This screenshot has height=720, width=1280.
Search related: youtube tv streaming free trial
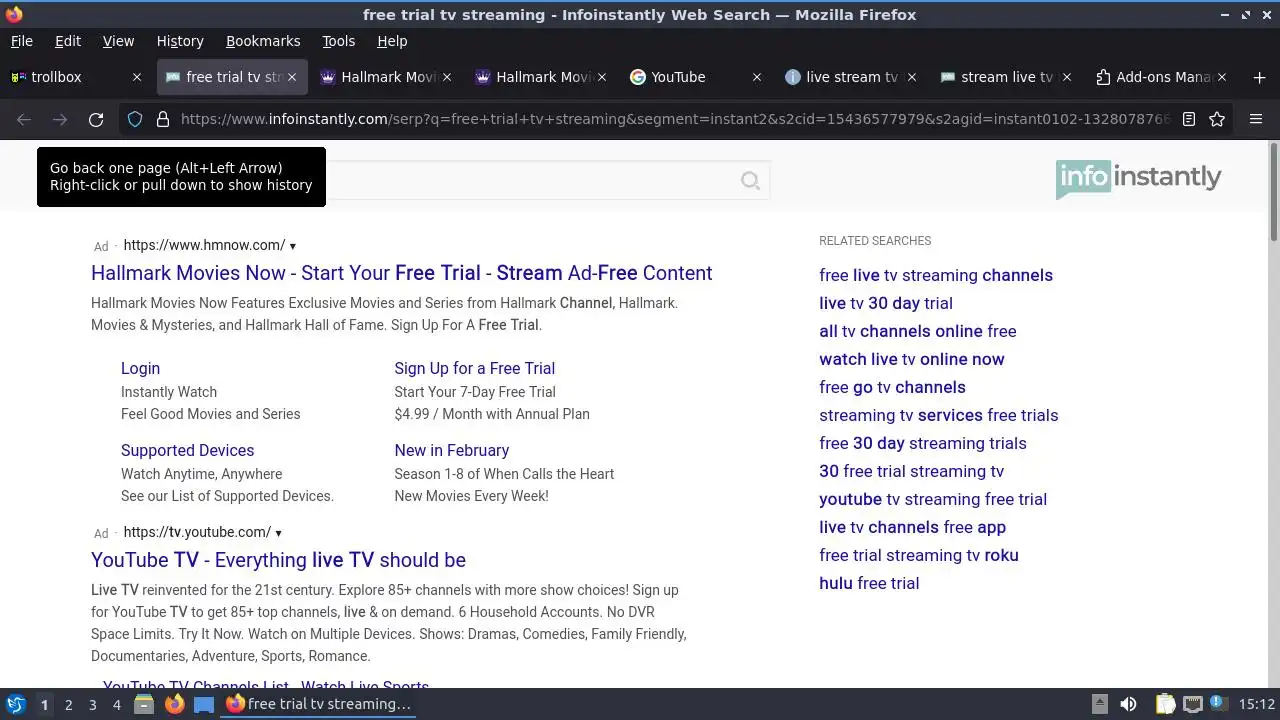[x=933, y=499]
